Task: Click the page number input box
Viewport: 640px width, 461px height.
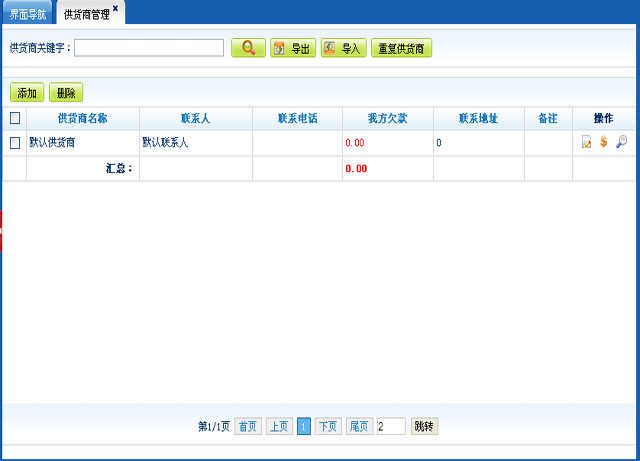Action: pos(391,427)
